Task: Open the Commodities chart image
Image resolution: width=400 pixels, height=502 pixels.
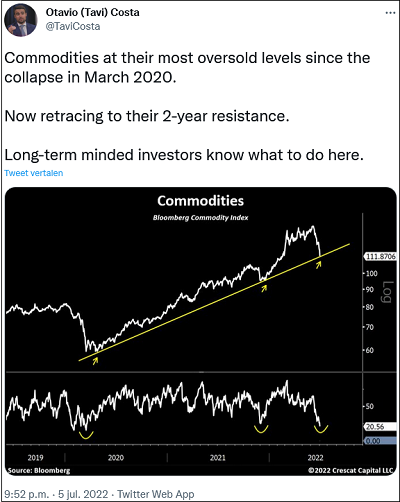Action: pyautogui.click(x=201, y=331)
